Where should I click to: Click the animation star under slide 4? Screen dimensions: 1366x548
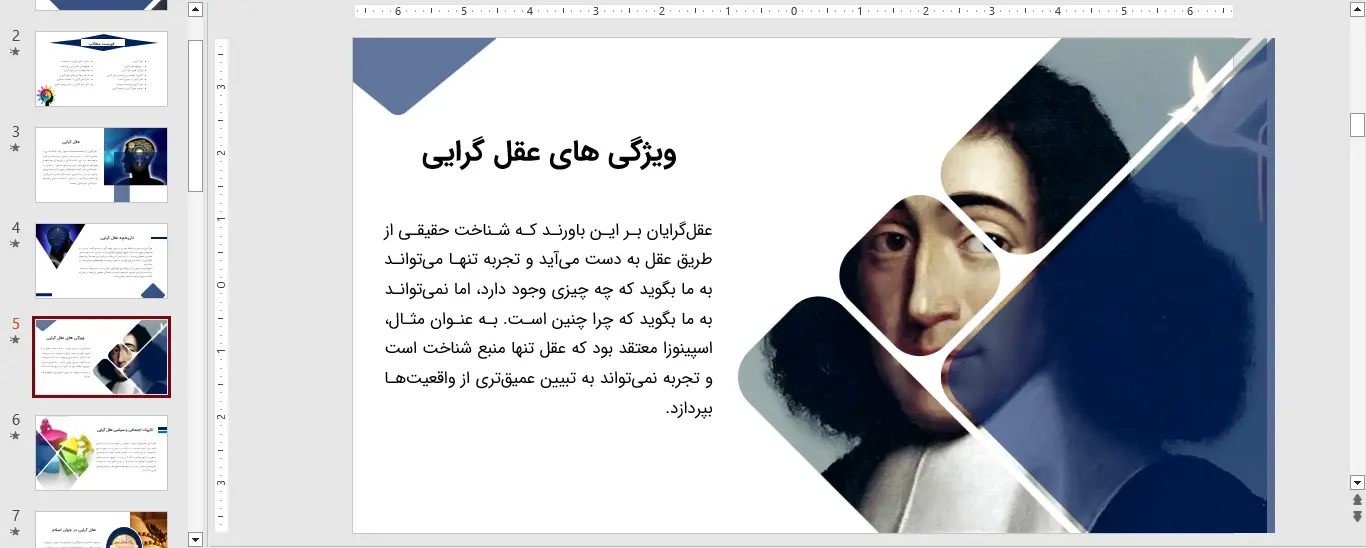coord(15,244)
